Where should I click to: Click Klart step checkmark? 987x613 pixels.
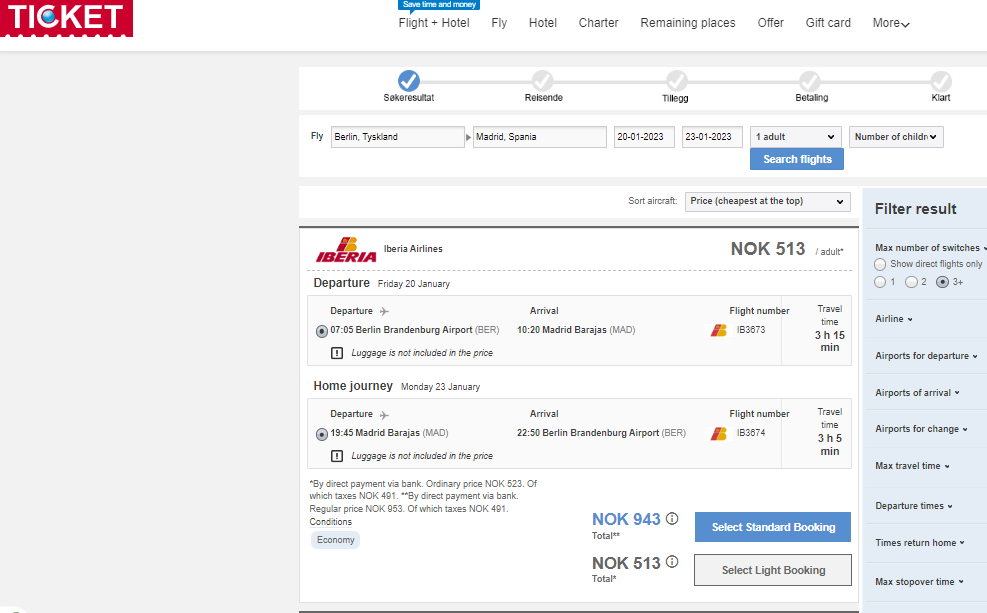941,81
